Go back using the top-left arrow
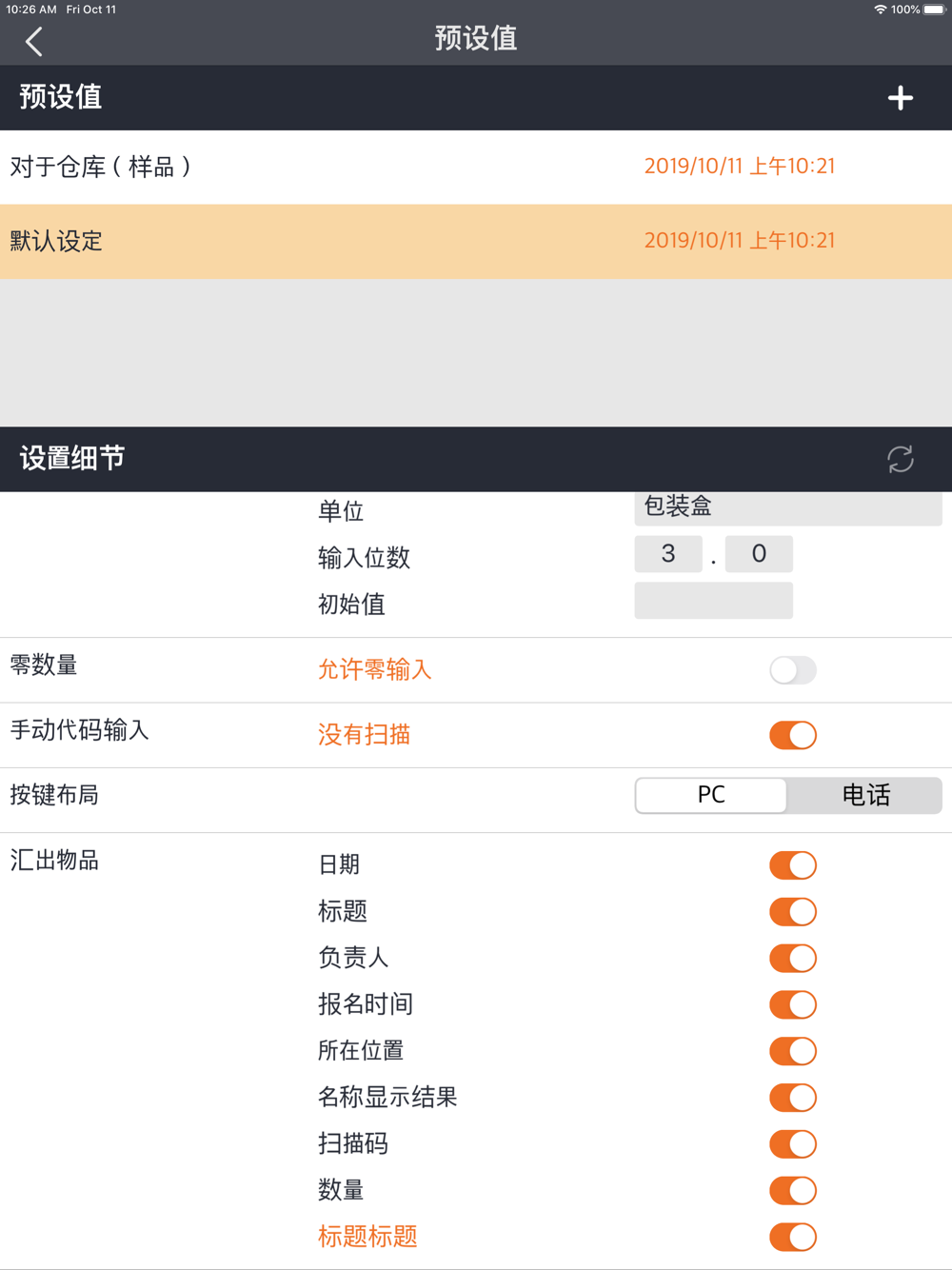 coord(34,41)
